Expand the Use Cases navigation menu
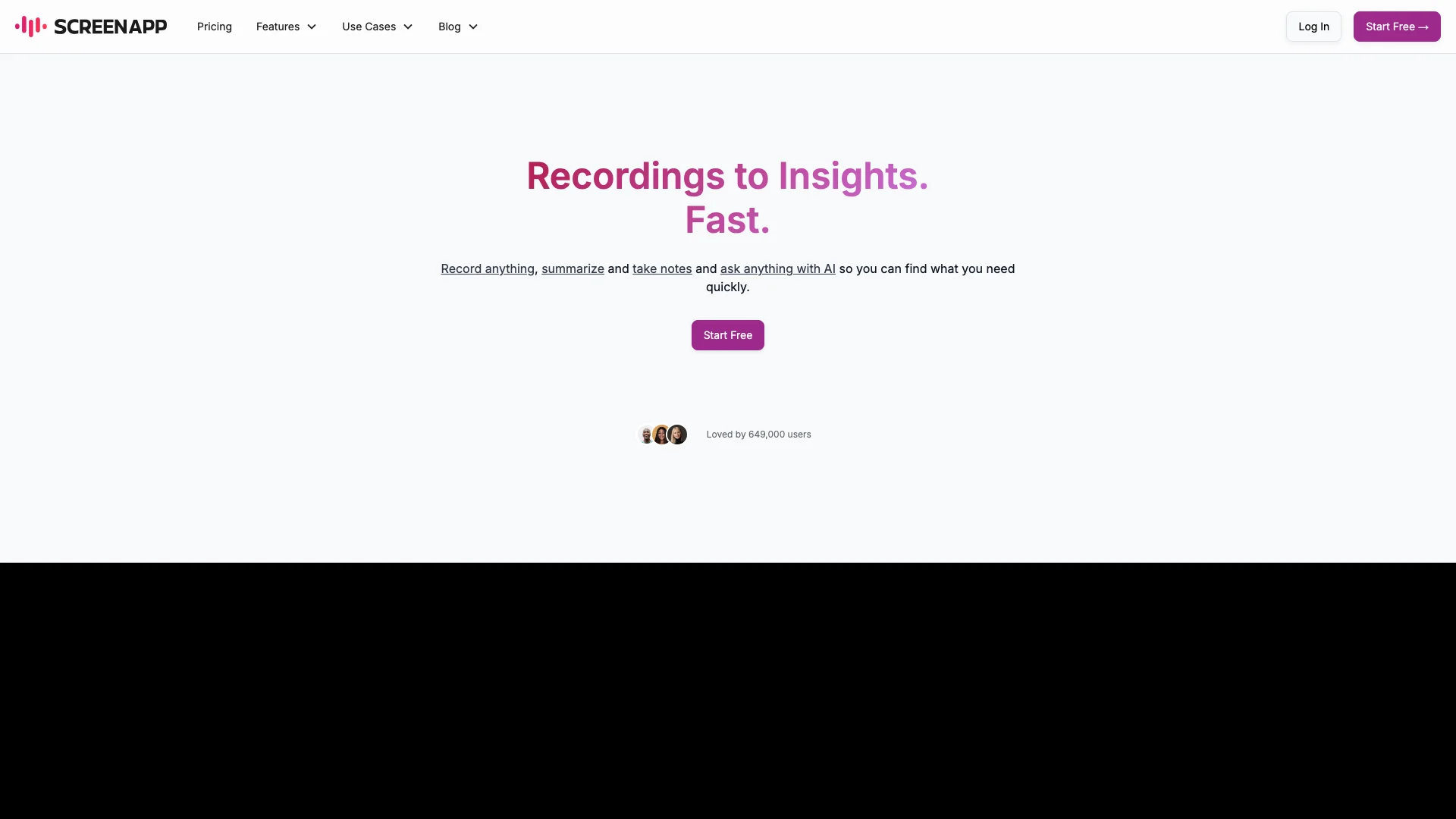This screenshot has width=1456, height=819. point(377,26)
